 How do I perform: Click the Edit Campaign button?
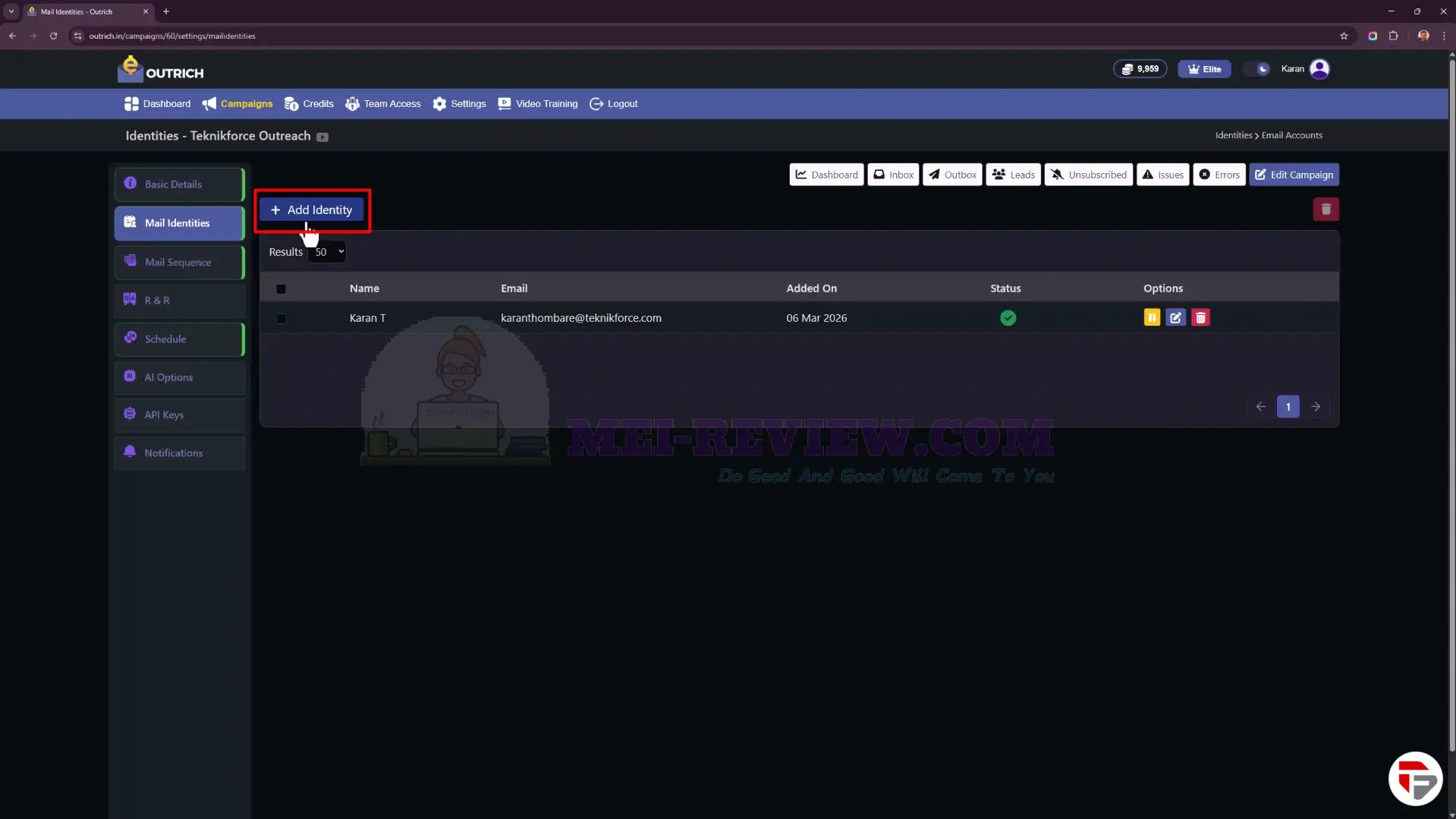pos(1294,175)
